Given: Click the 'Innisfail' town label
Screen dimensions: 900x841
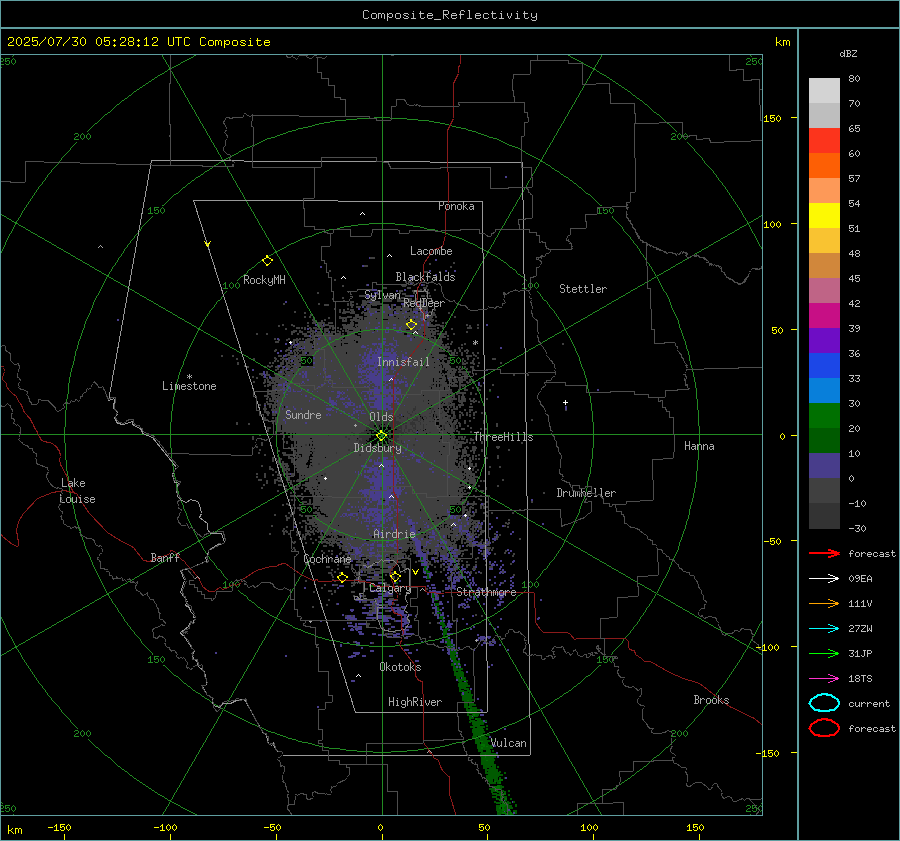Looking at the screenshot, I should (x=403, y=362).
